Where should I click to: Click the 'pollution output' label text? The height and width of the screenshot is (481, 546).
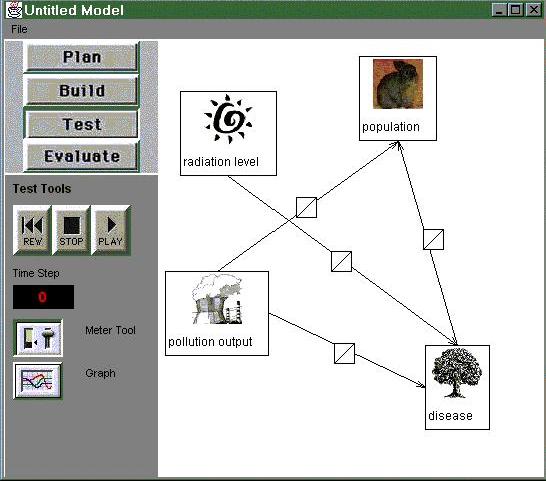[x=210, y=342]
